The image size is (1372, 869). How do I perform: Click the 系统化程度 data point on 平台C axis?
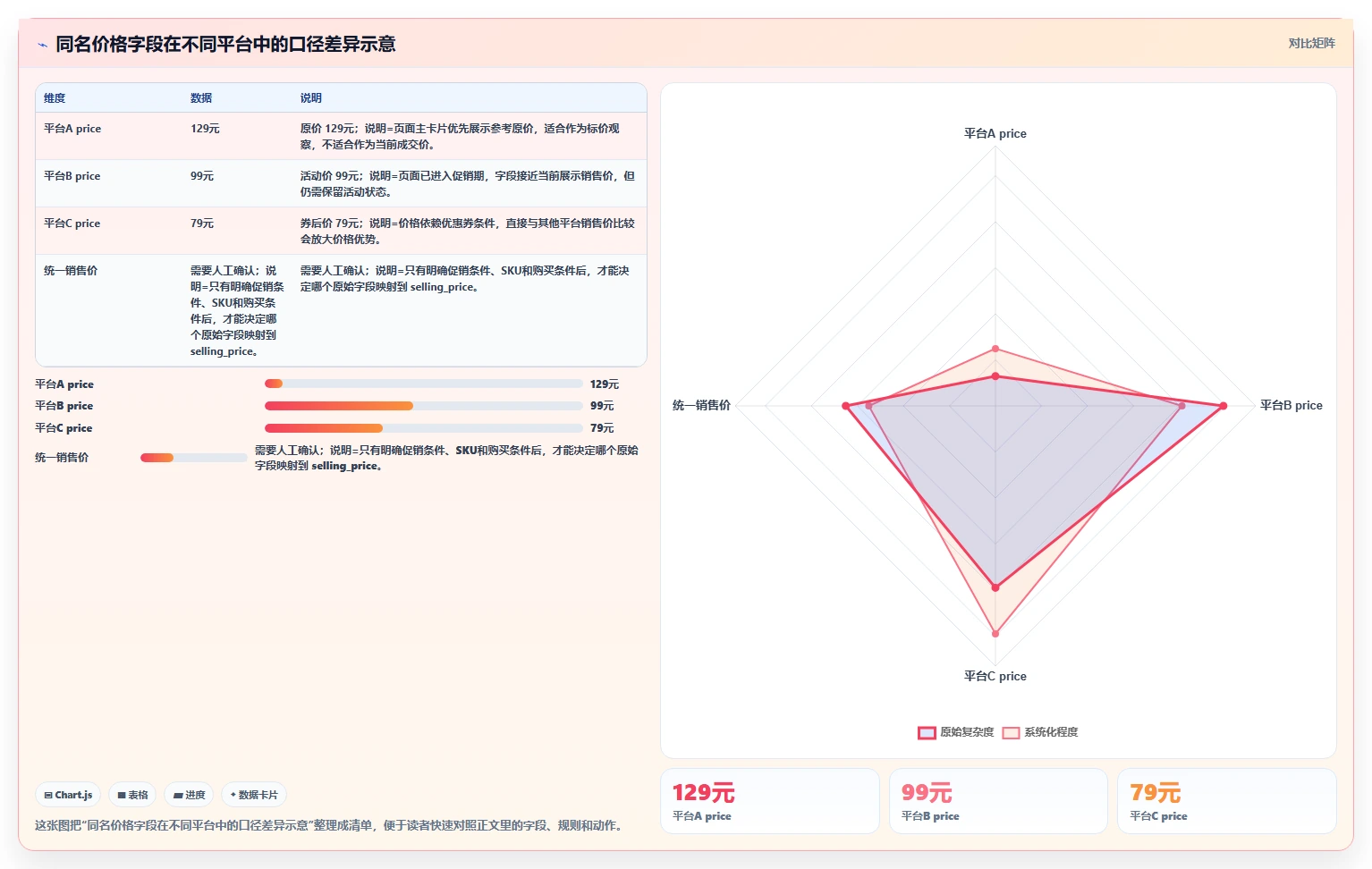point(995,634)
